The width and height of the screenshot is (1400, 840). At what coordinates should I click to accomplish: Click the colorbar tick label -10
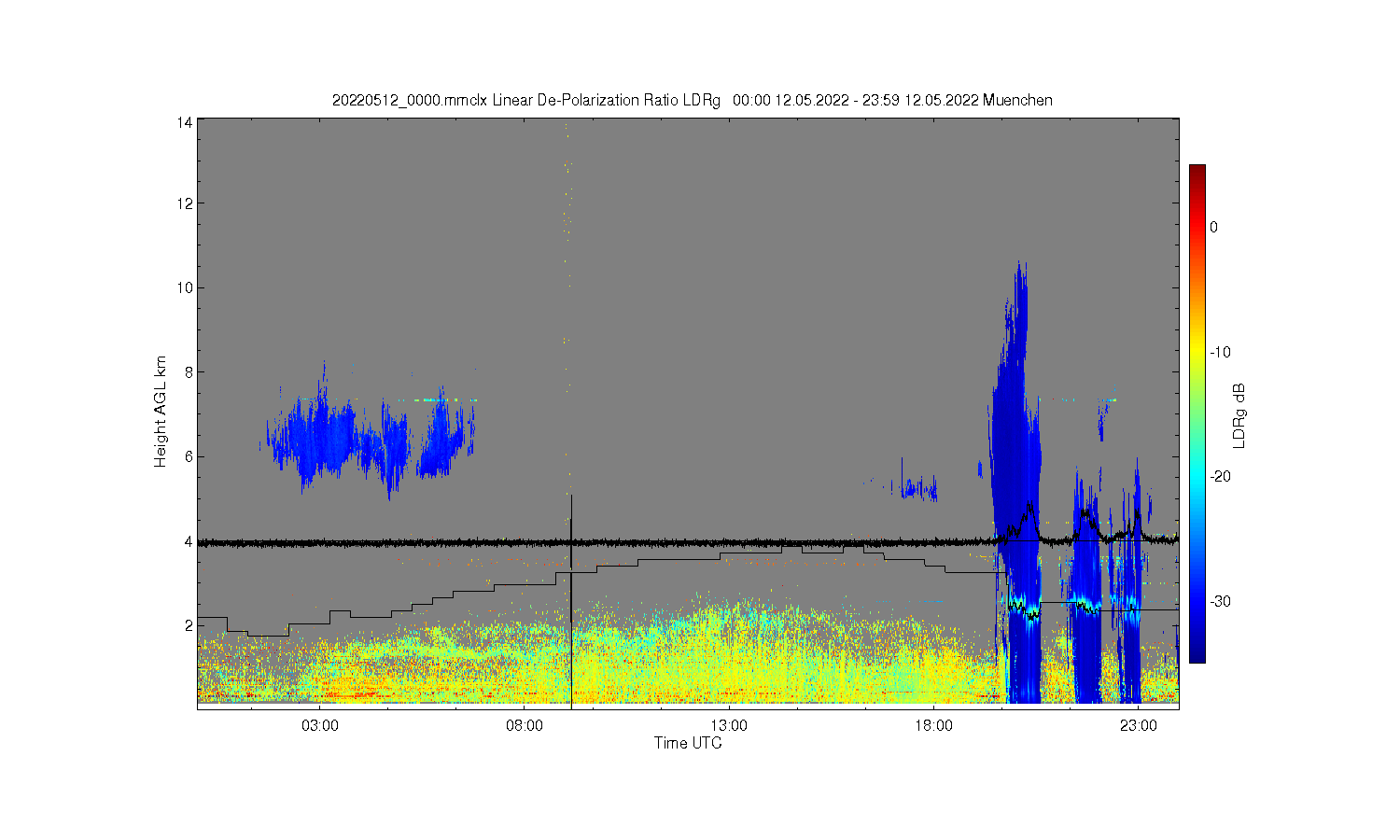1220,352
